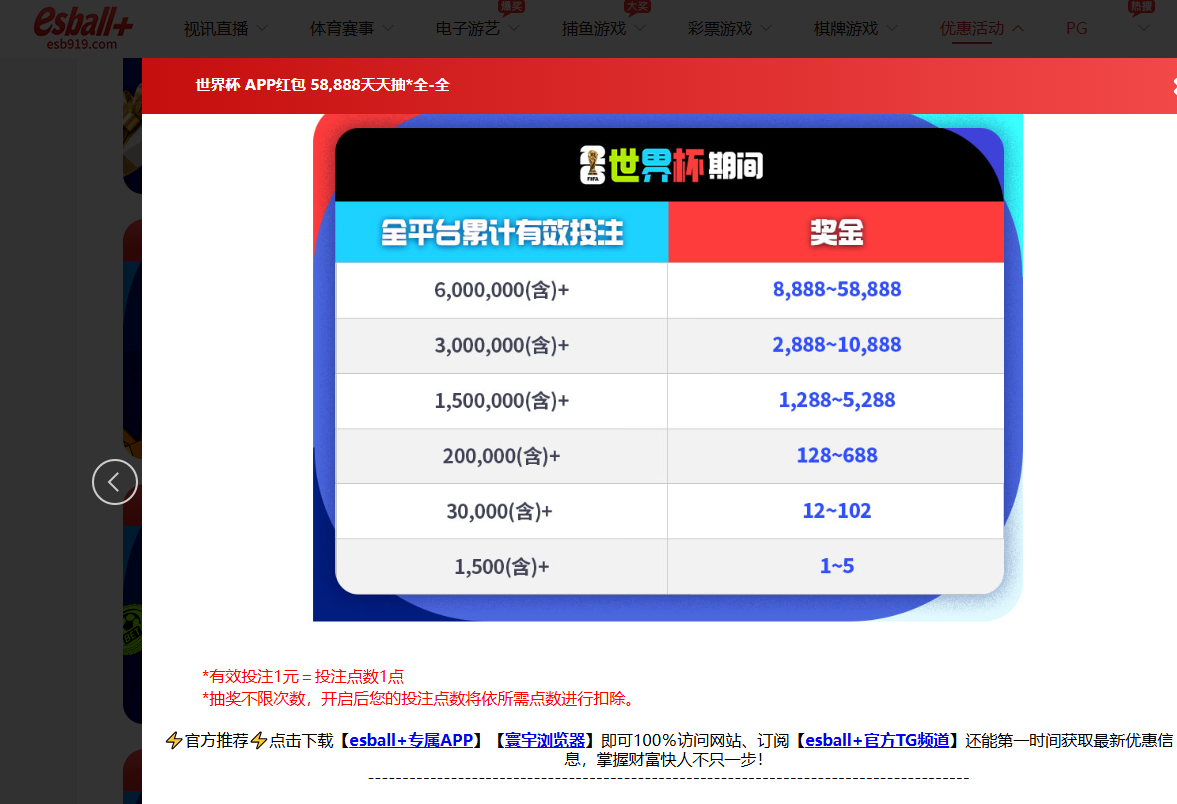Expand chevron next to 棋牌游戏
The height and width of the screenshot is (804, 1177).
(893, 29)
